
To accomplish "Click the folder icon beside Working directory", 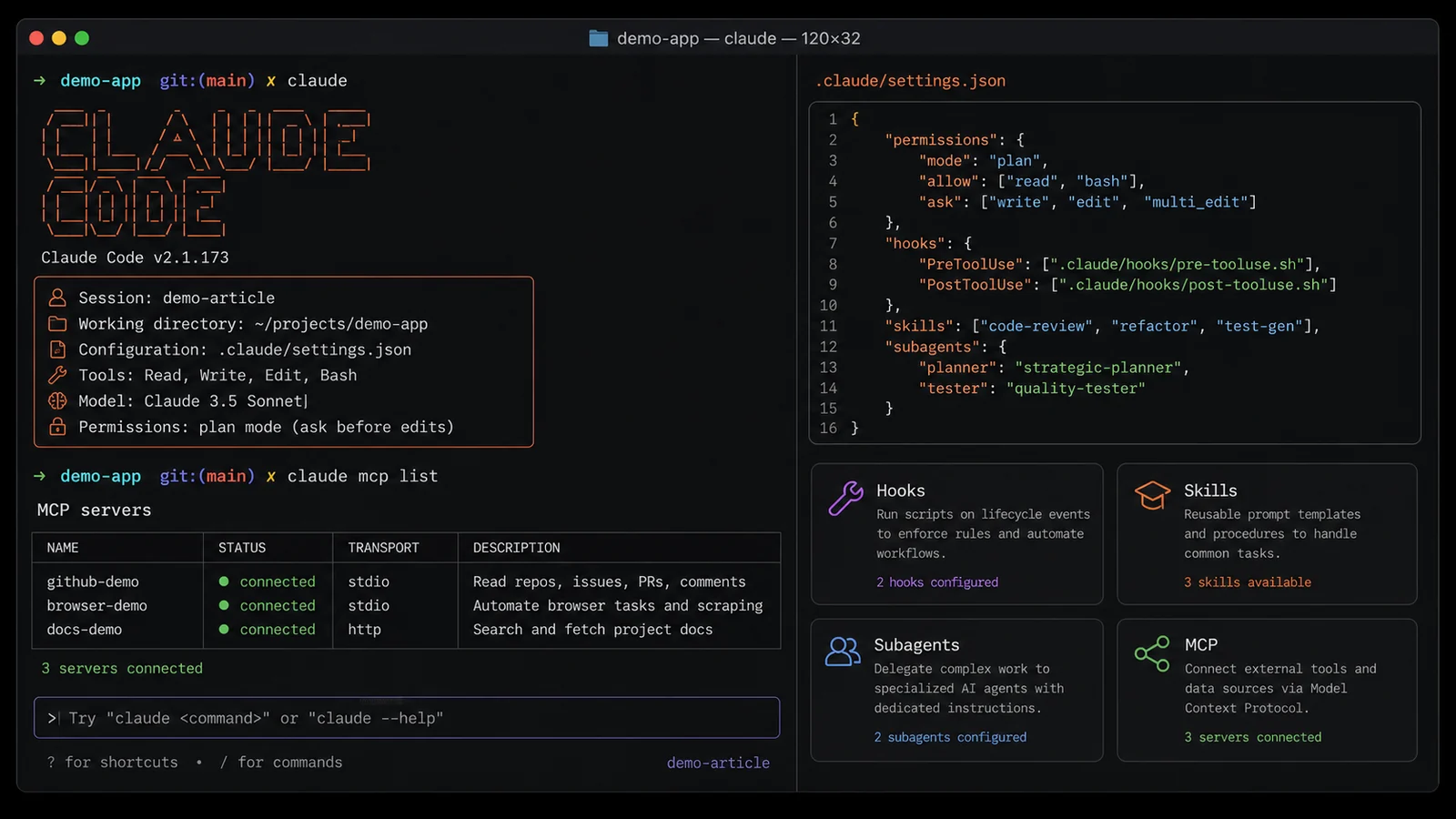I will 57,324.
